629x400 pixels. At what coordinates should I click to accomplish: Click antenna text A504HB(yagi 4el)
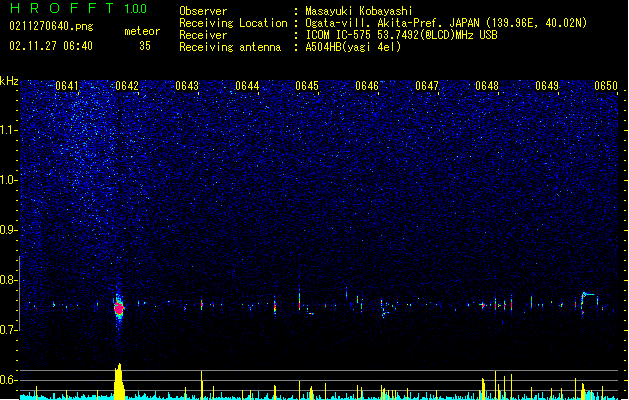[x=353, y=47]
